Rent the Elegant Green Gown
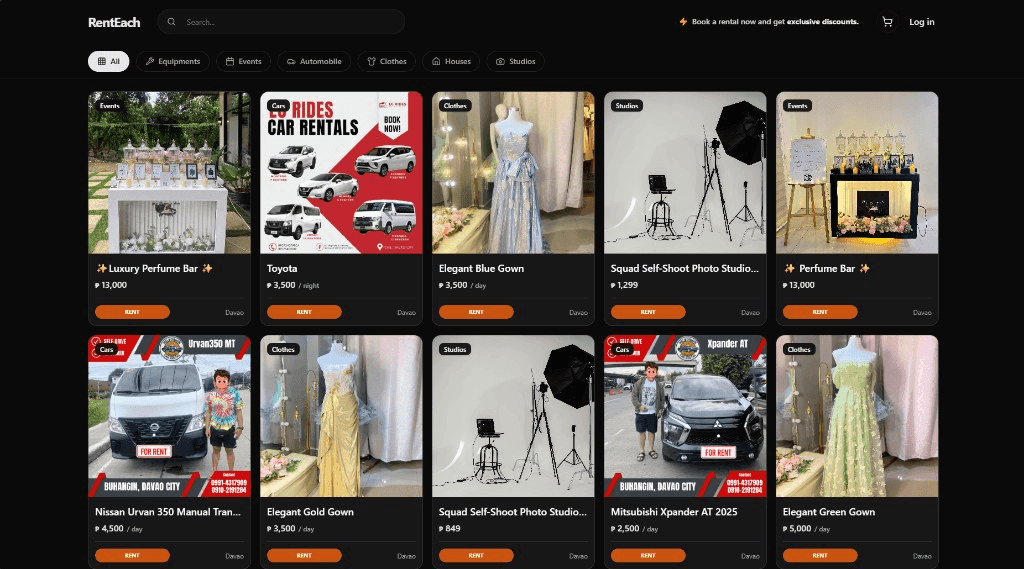 coord(820,555)
